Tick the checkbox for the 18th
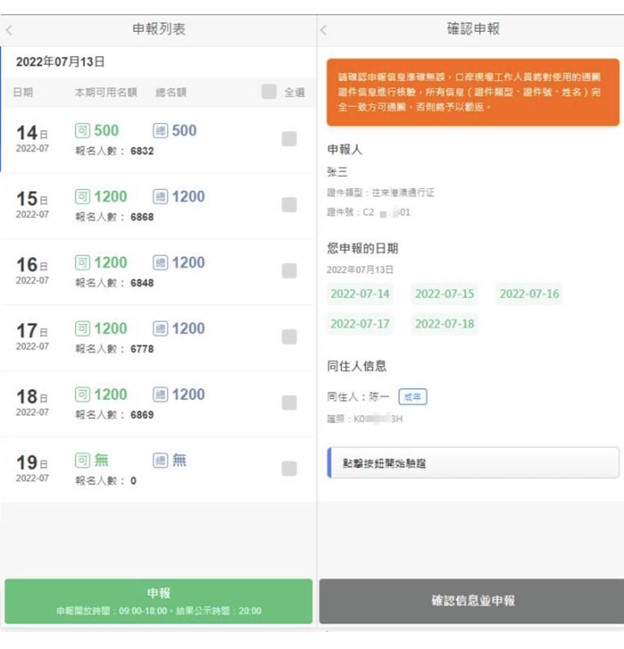This screenshot has height=649, width=624. (x=289, y=403)
